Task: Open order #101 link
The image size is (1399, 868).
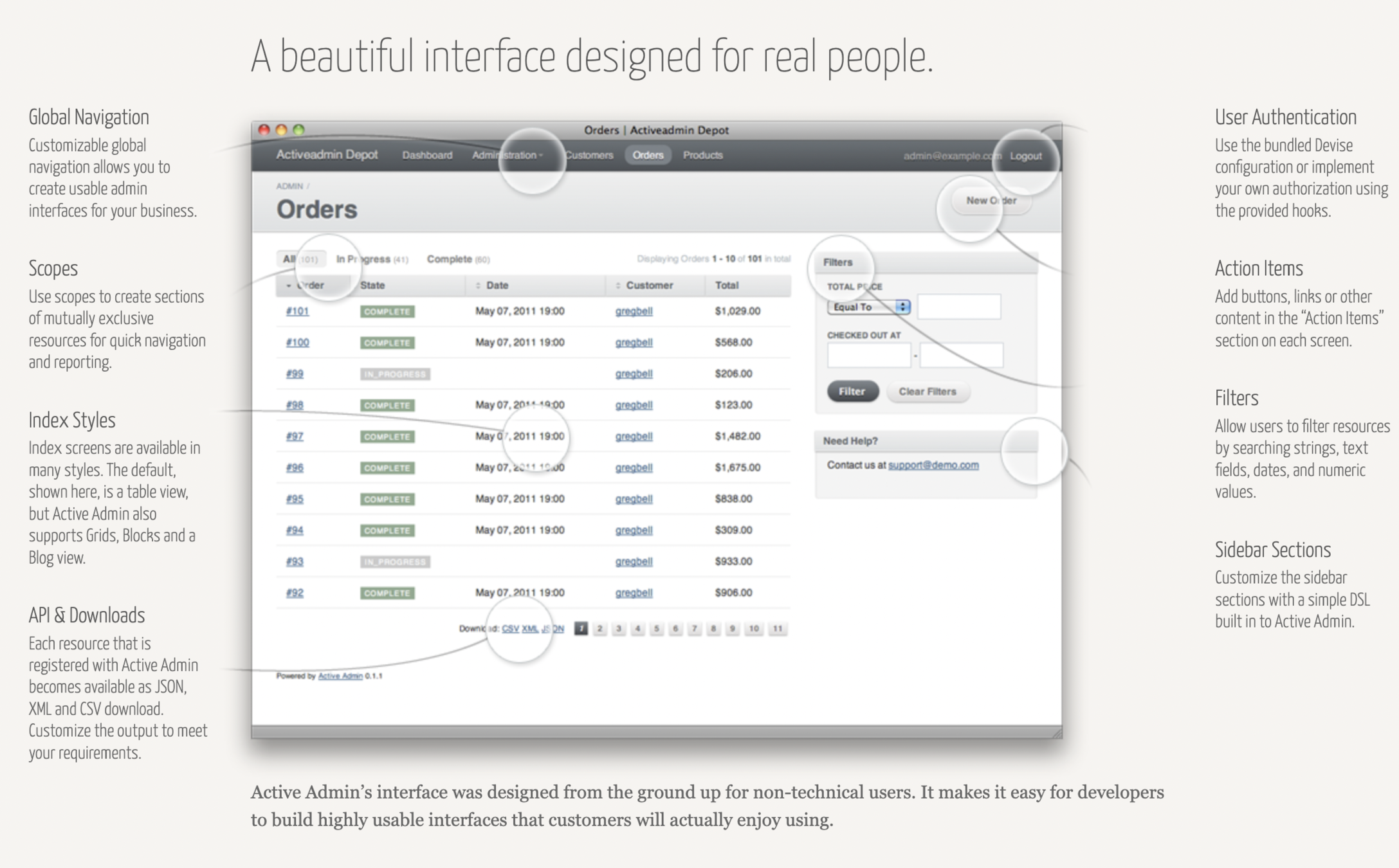Action: click(x=297, y=311)
